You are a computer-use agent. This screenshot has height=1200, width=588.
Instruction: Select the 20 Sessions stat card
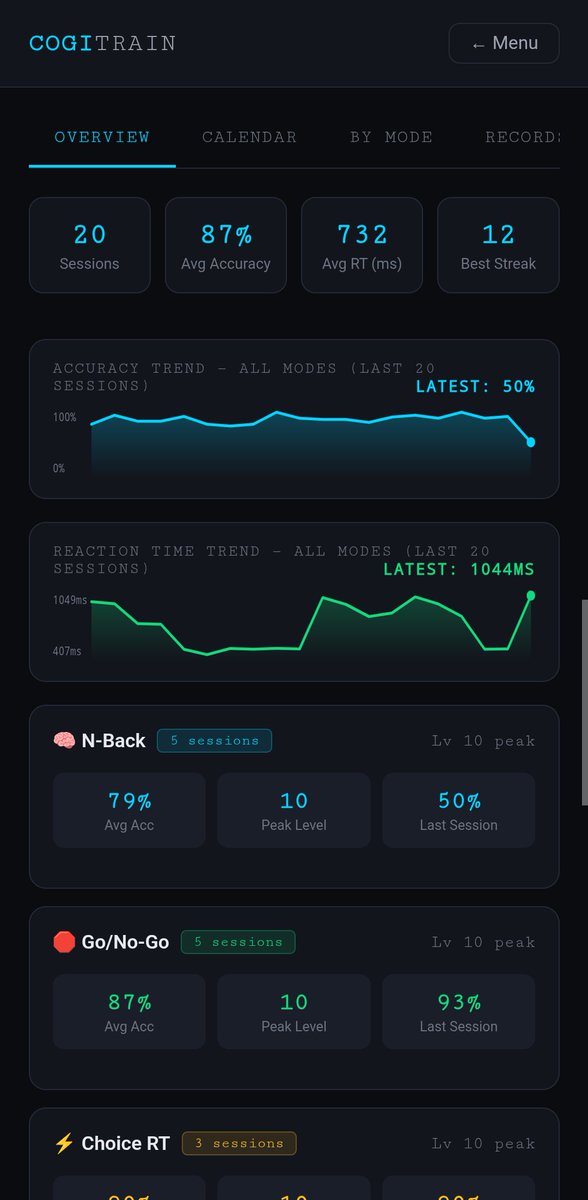90,245
